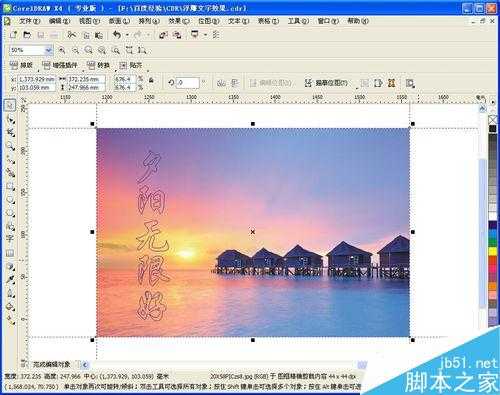Select the Crop tool in the toolbox
The width and height of the screenshot is (500, 395).
click(10, 133)
